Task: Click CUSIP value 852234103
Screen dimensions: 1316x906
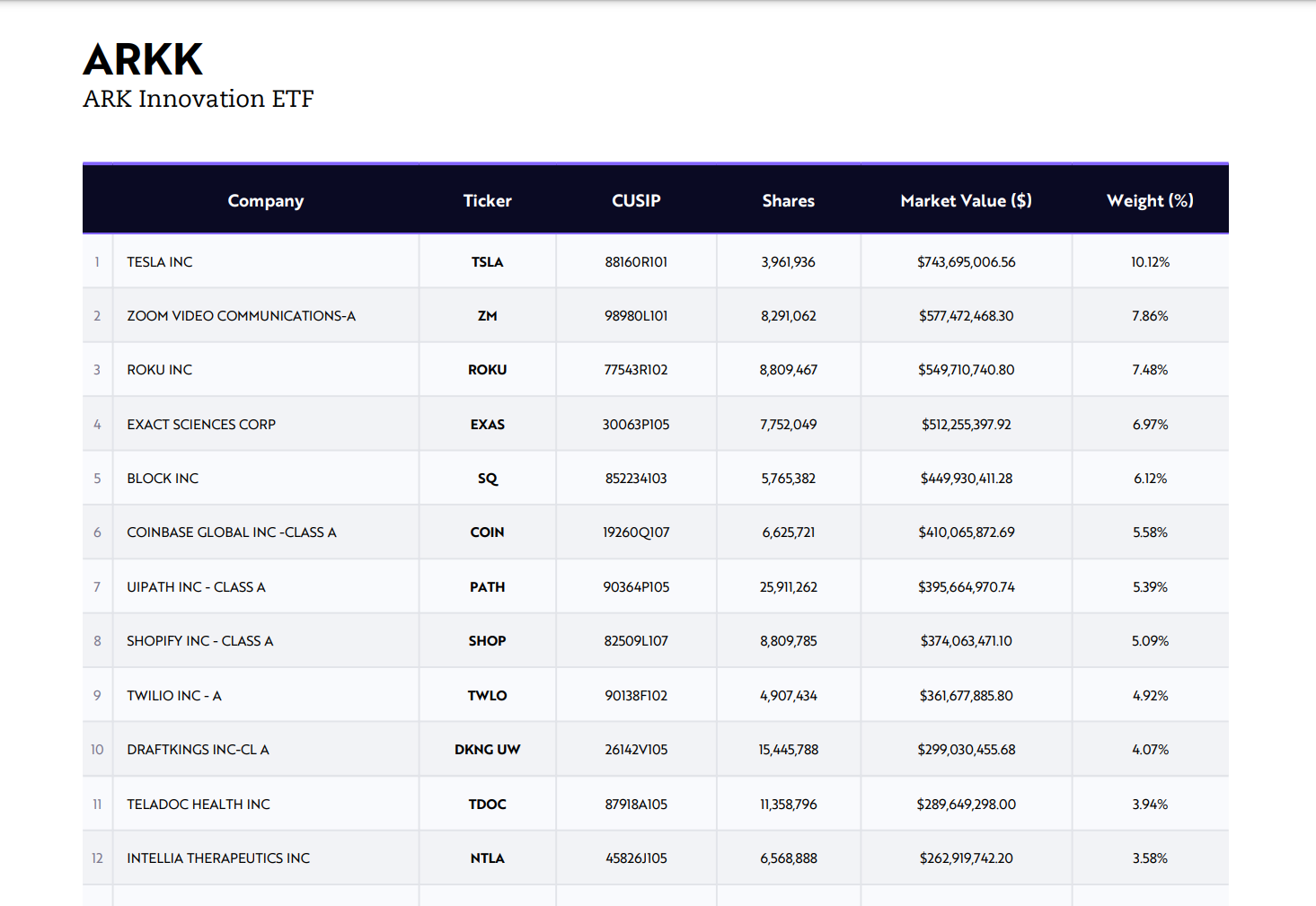Action: pos(636,479)
